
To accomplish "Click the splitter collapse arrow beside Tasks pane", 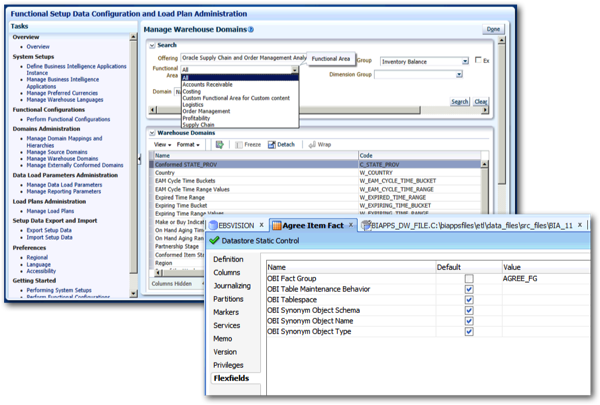I will (140, 158).
